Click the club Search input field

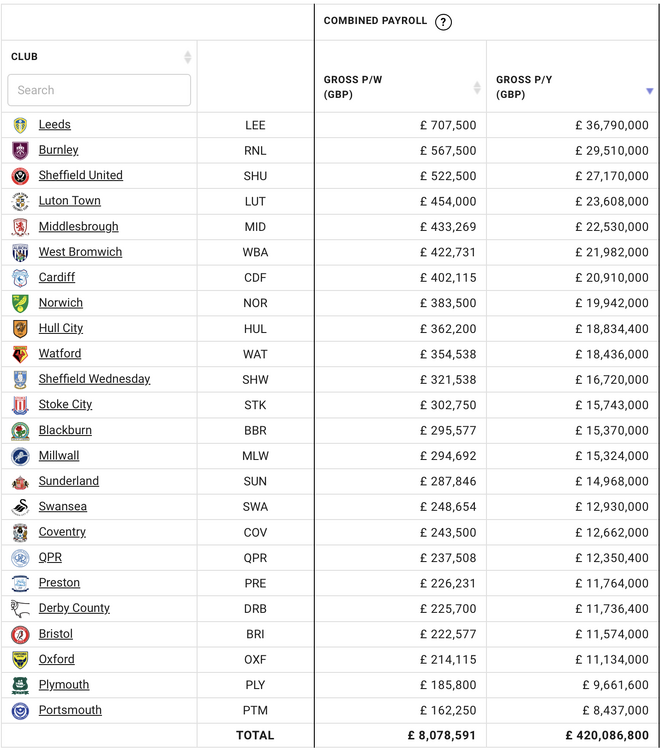point(99,90)
